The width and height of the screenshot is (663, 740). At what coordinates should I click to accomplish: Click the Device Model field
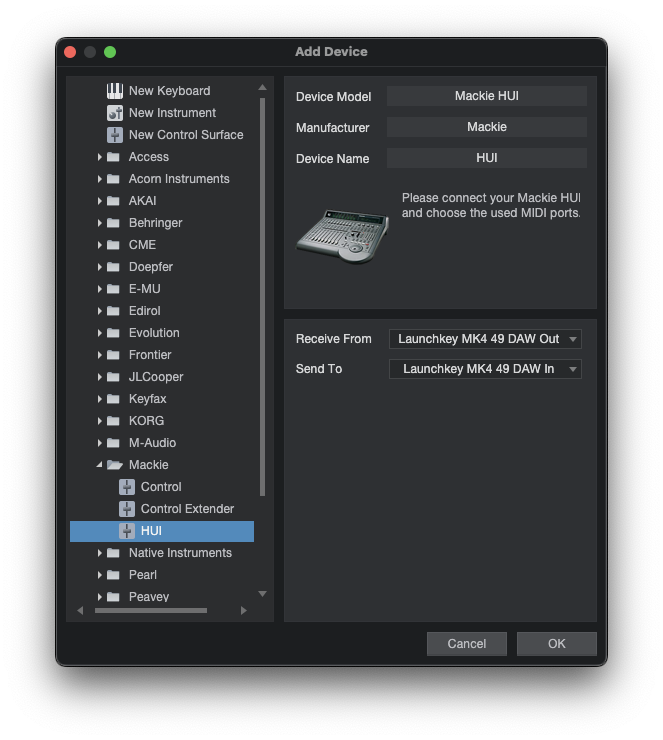pos(487,96)
